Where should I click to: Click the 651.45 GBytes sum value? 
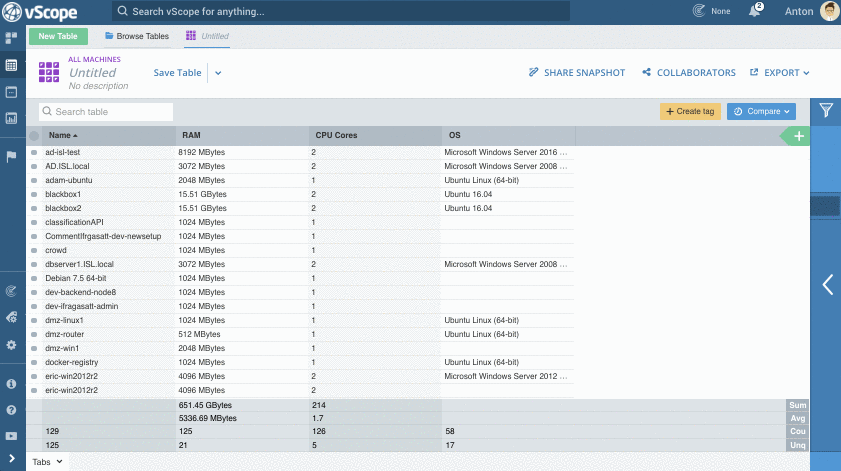pyautogui.click(x=205, y=406)
